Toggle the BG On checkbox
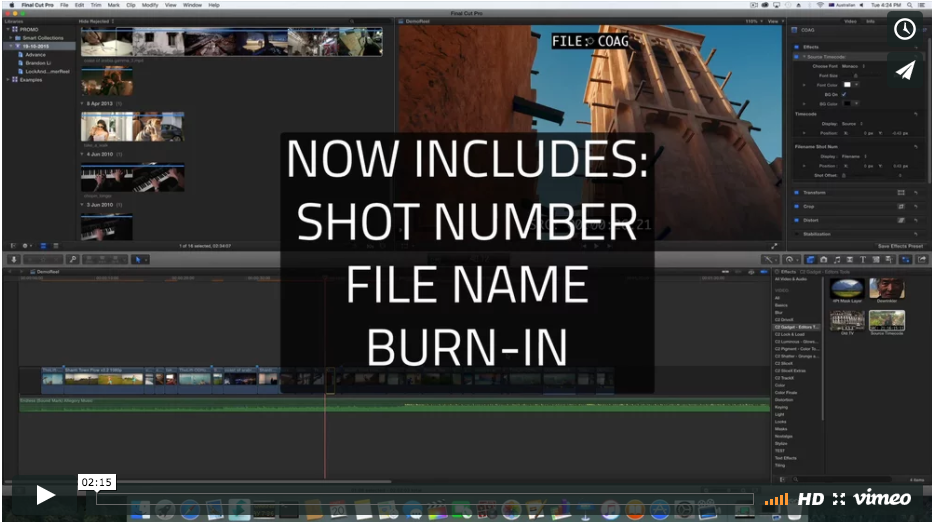The image size is (932, 522). tap(844, 94)
